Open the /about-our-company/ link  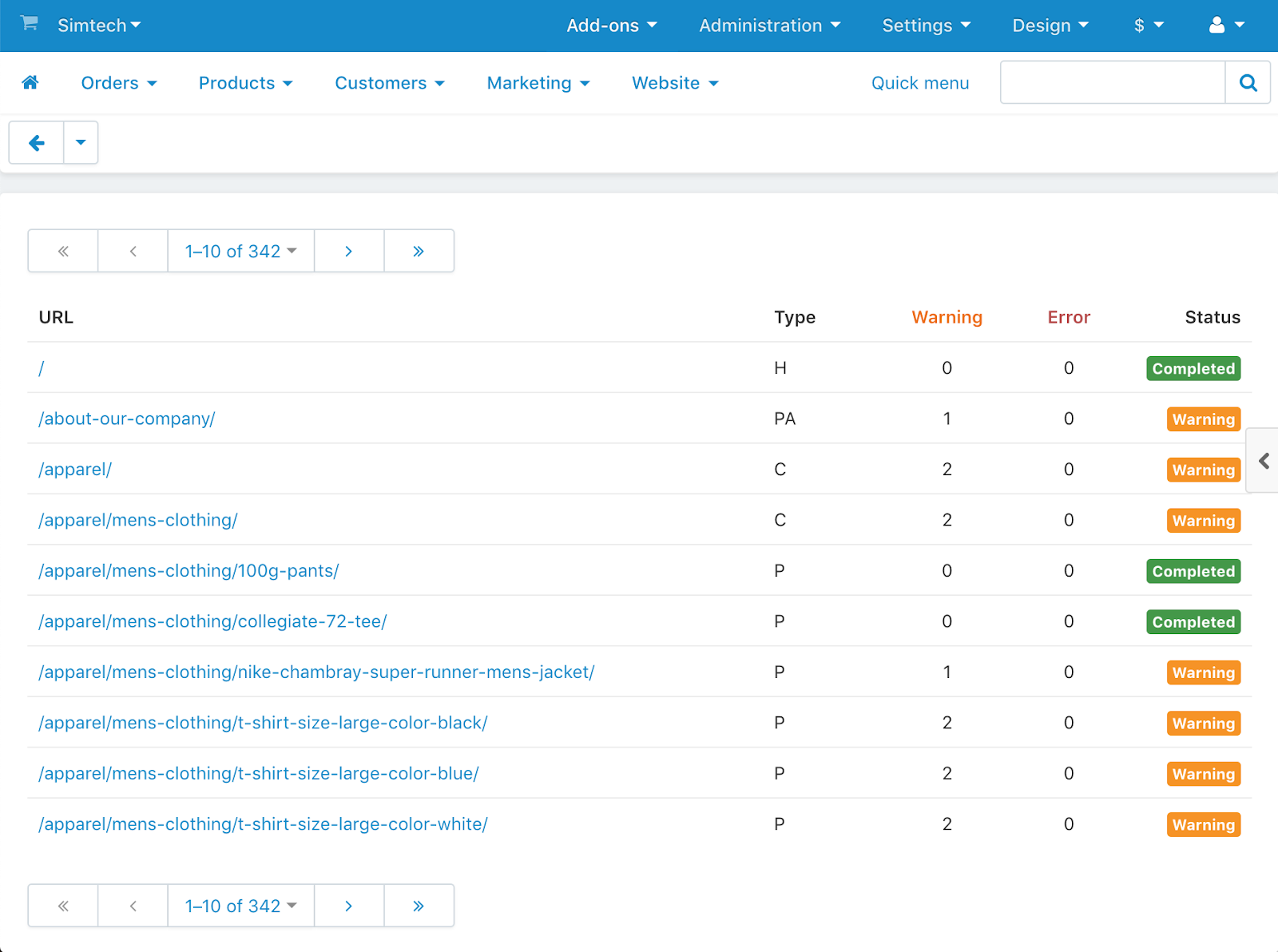(127, 418)
